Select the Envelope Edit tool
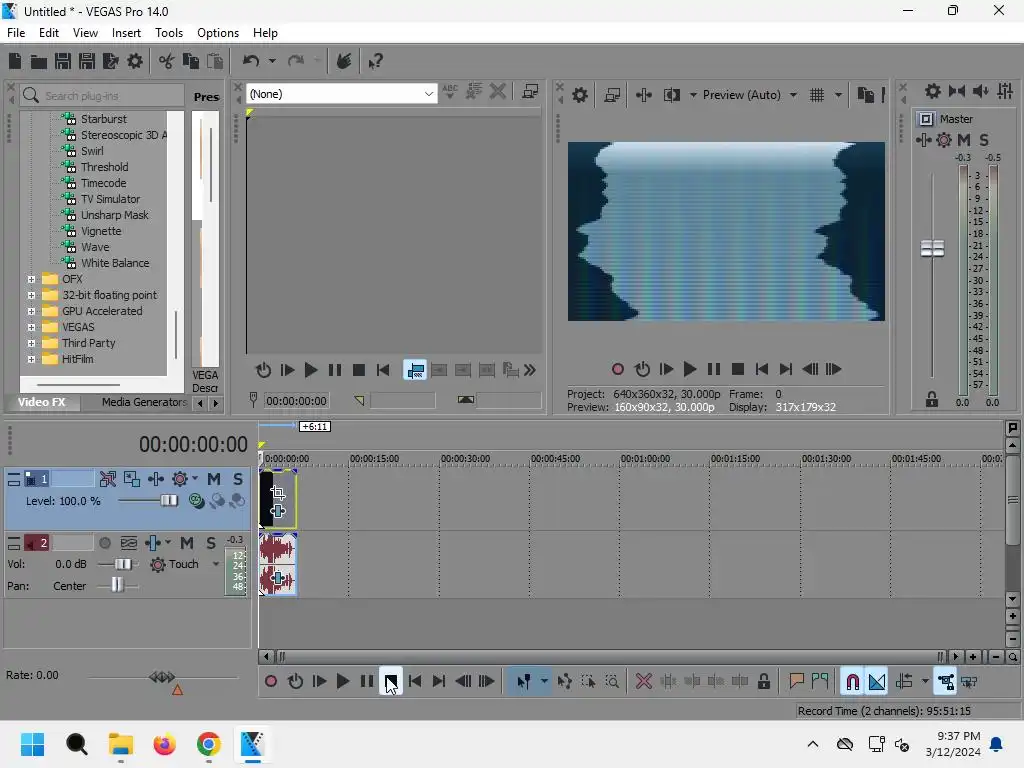Image resolution: width=1024 pixels, height=768 pixels. click(x=564, y=682)
